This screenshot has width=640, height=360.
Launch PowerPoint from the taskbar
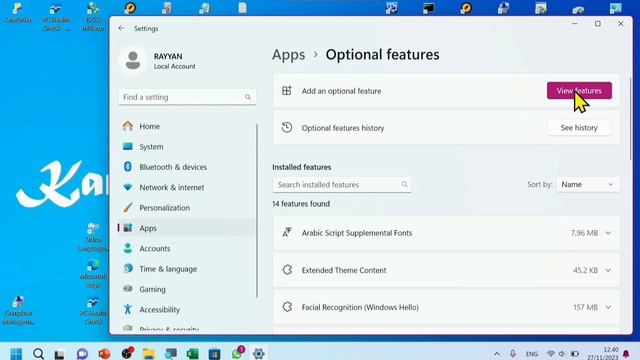(x=104, y=353)
